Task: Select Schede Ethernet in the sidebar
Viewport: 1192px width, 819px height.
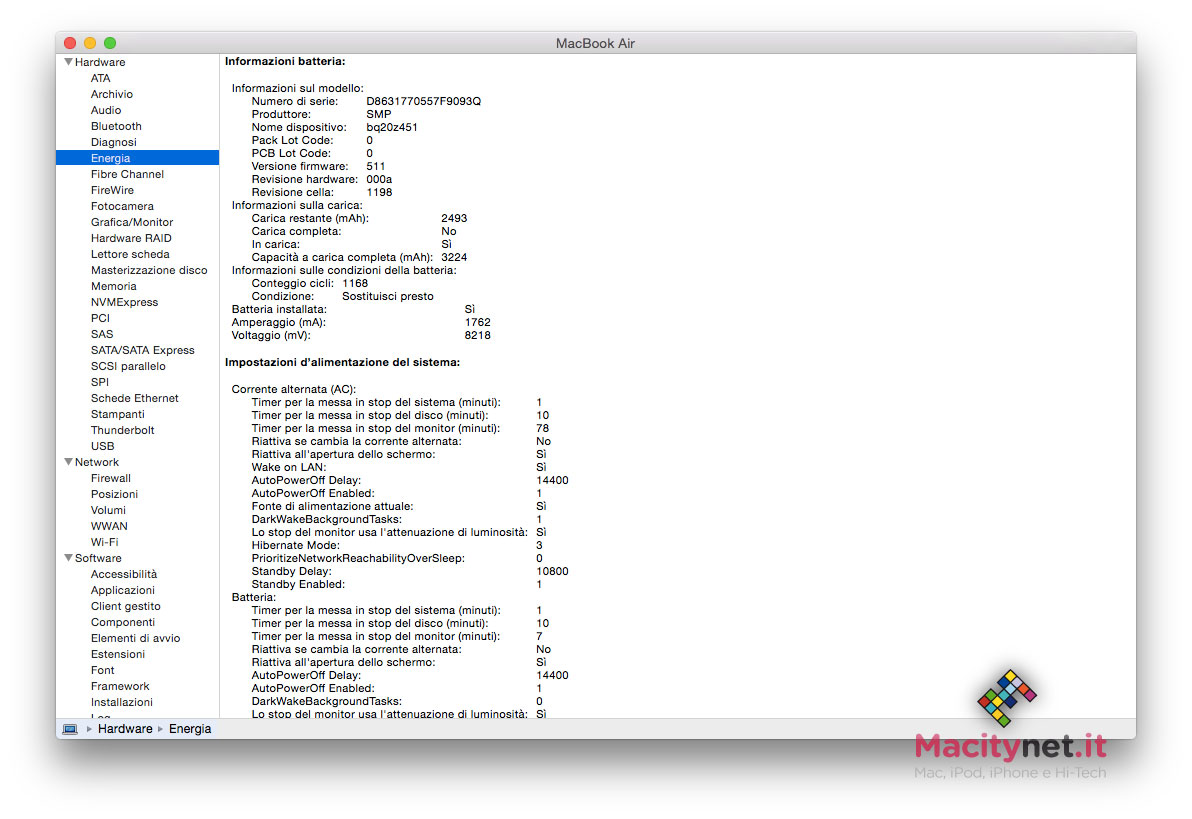Action: coord(135,398)
